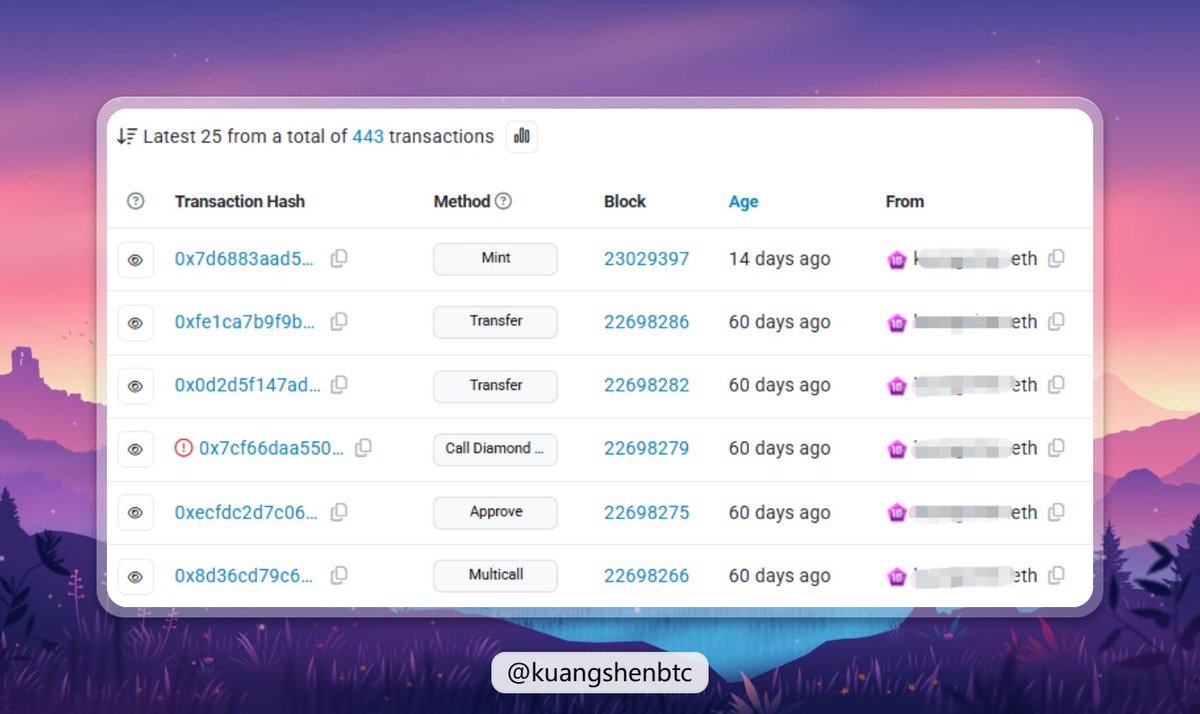Copy the From address in the Approve row
This screenshot has height=714, width=1200.
point(1056,512)
